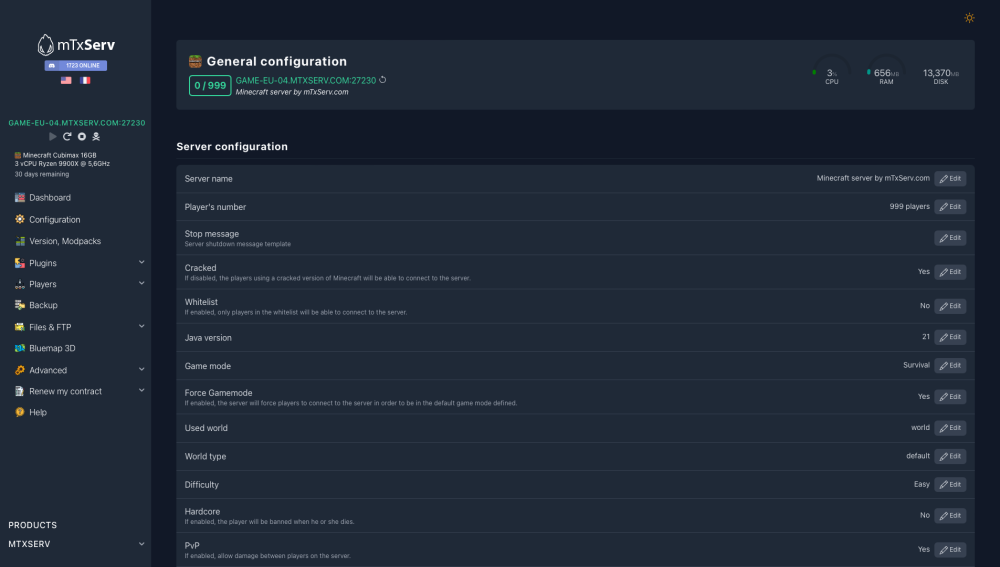Open the Dashboard page

point(50,198)
